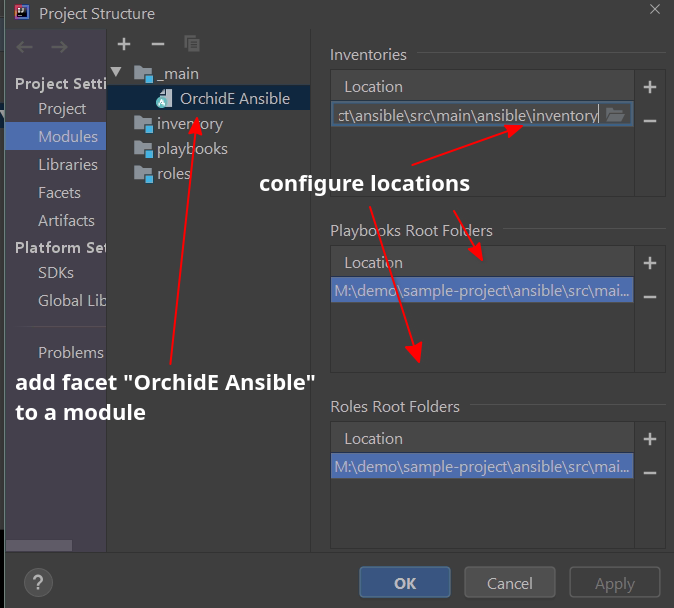
Task: Open the SDKs settings page
Action: click(x=56, y=273)
